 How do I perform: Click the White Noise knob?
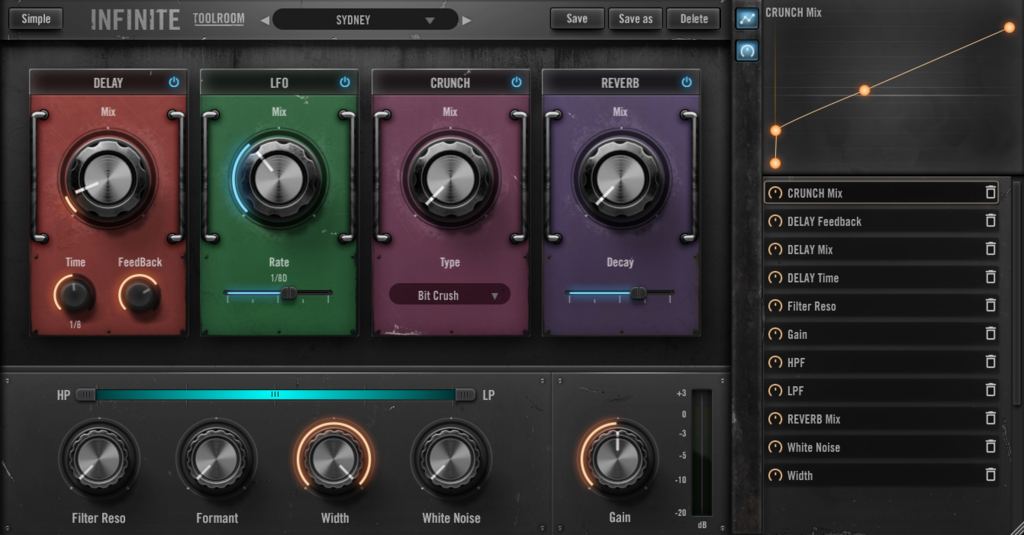(x=451, y=459)
